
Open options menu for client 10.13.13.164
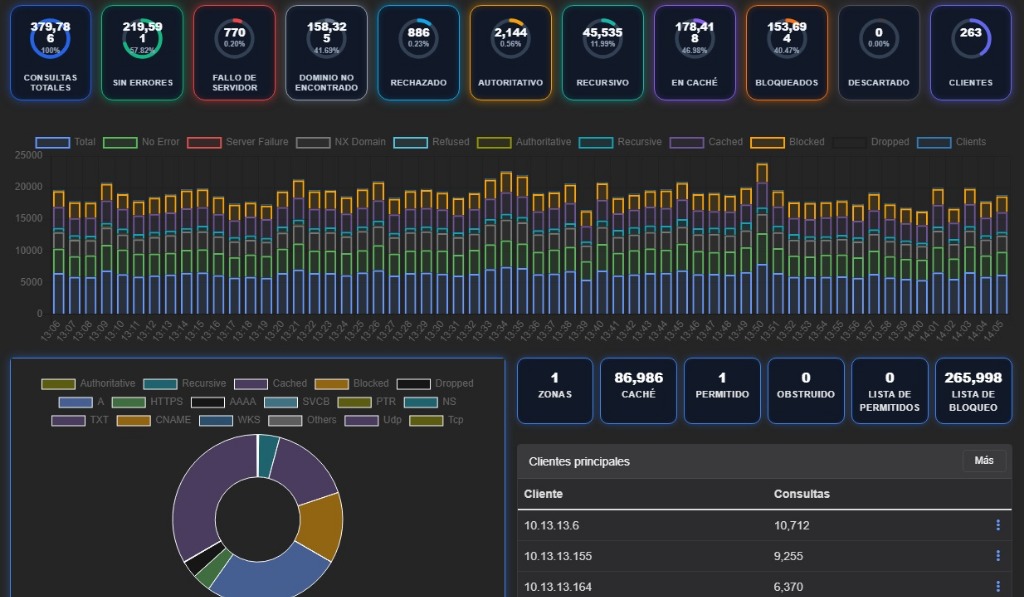click(x=998, y=587)
